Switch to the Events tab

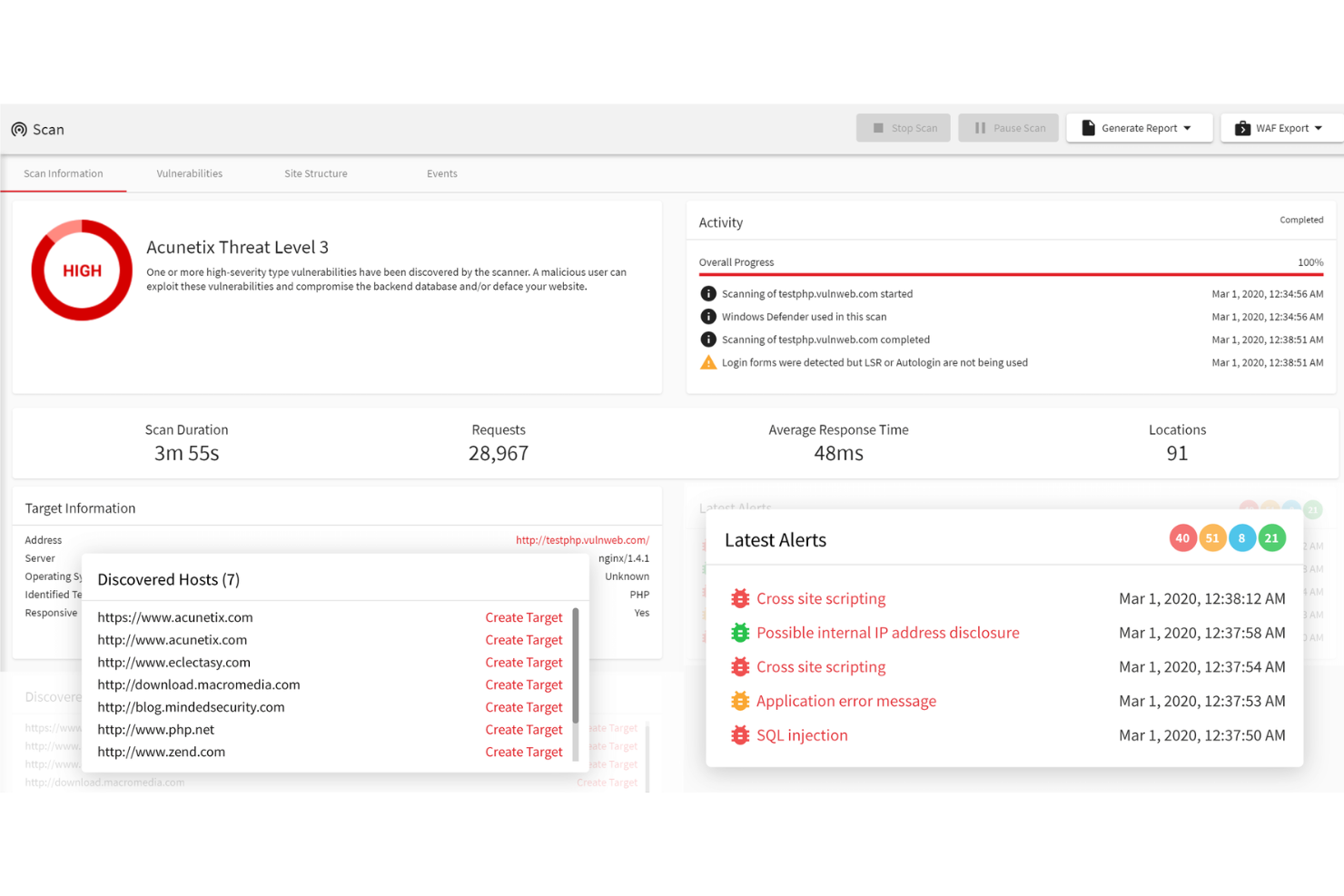pos(442,173)
